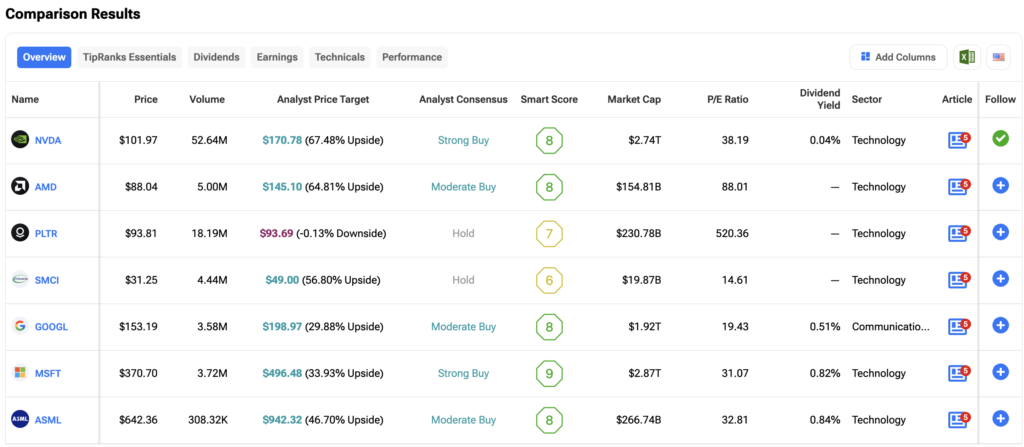Image resolution: width=1024 pixels, height=447 pixels.
Task: Click Smart Score 8 badge for NVDA
Action: (x=549, y=141)
